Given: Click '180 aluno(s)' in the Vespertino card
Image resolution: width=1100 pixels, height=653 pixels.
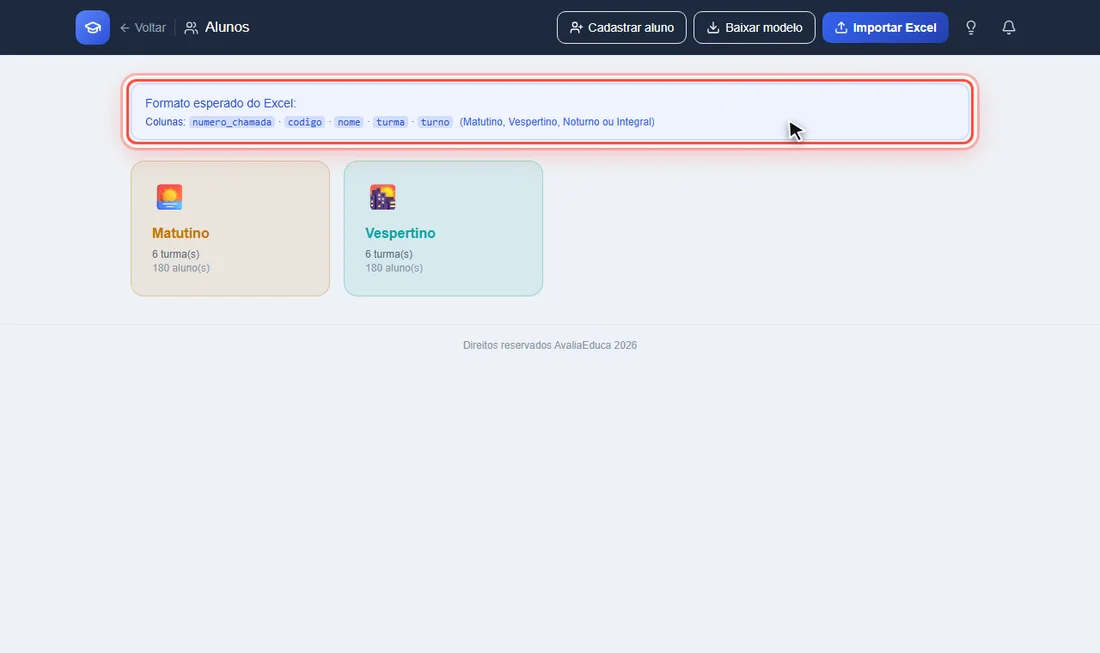Looking at the screenshot, I should pyautogui.click(x=394, y=268).
